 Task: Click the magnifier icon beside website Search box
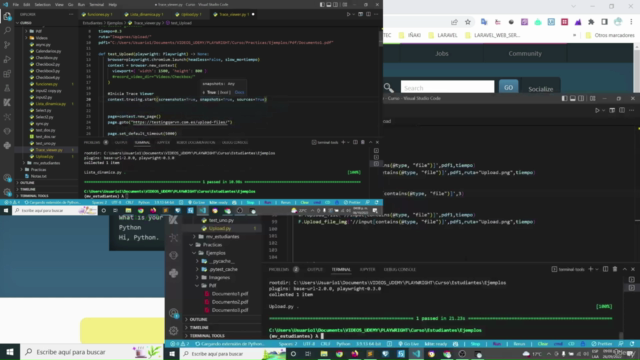point(389,88)
